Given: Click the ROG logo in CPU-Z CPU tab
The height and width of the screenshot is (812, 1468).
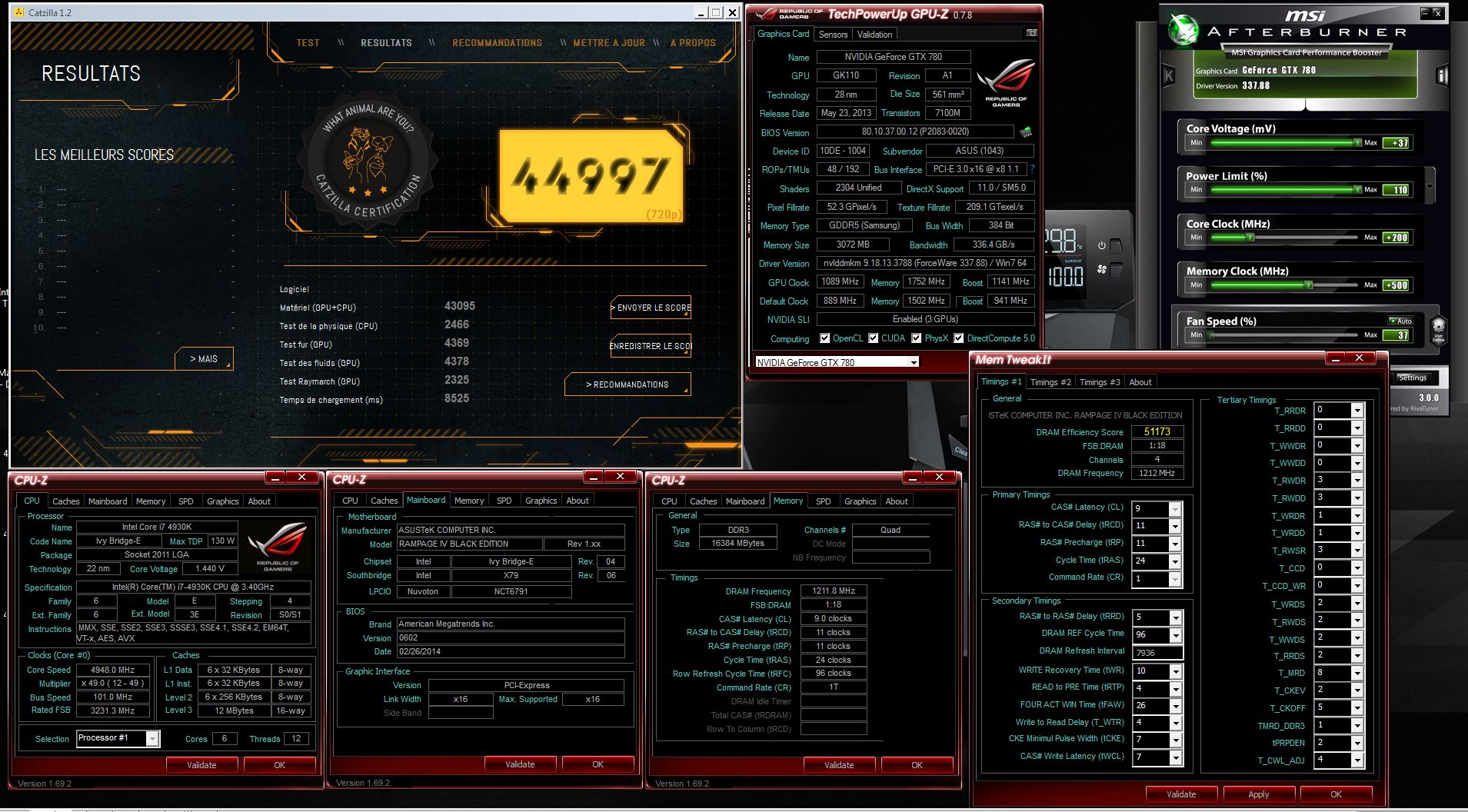Looking at the screenshot, I should pyautogui.click(x=278, y=547).
